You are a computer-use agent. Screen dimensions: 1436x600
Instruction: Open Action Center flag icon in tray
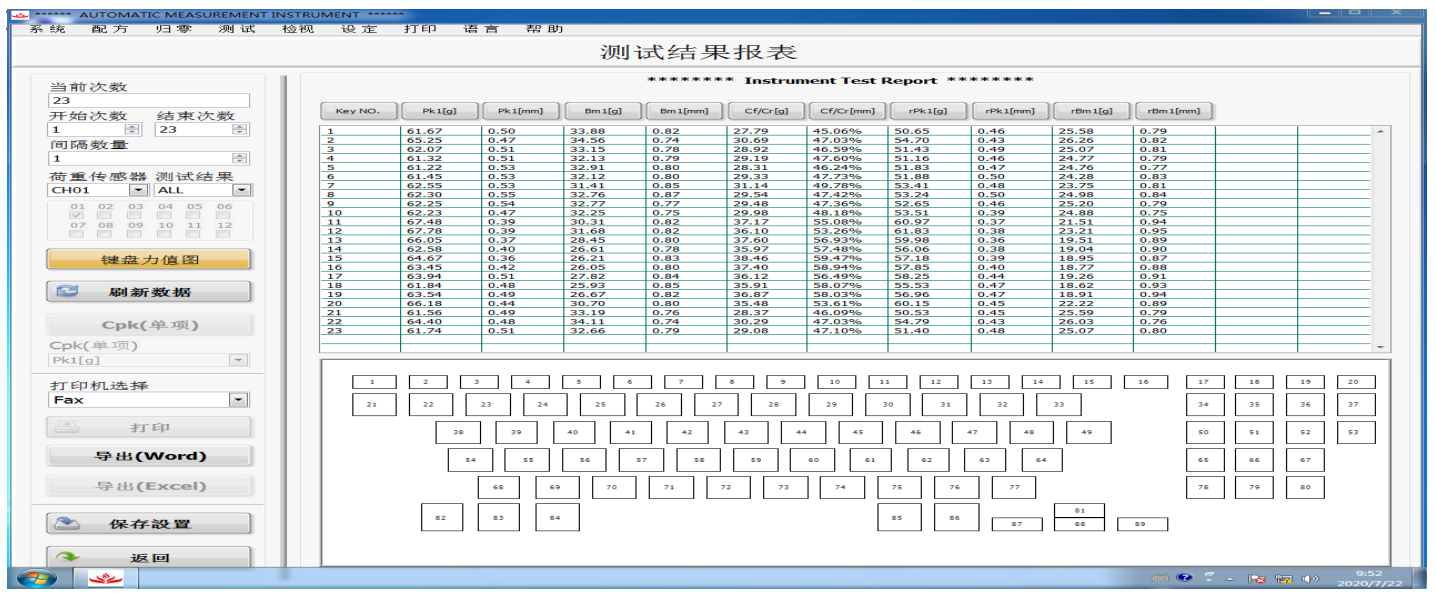point(1258,579)
